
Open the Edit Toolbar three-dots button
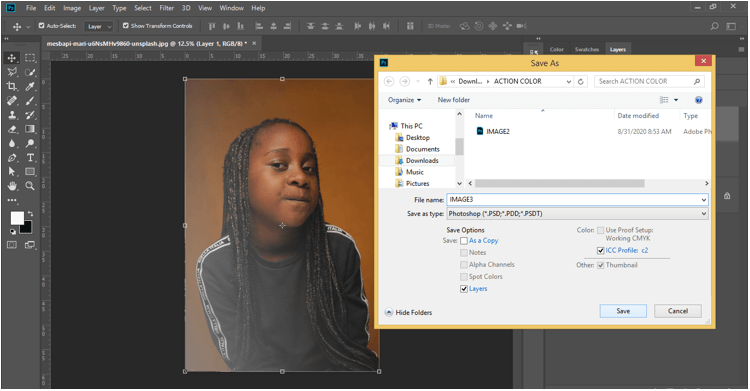[x=12, y=200]
